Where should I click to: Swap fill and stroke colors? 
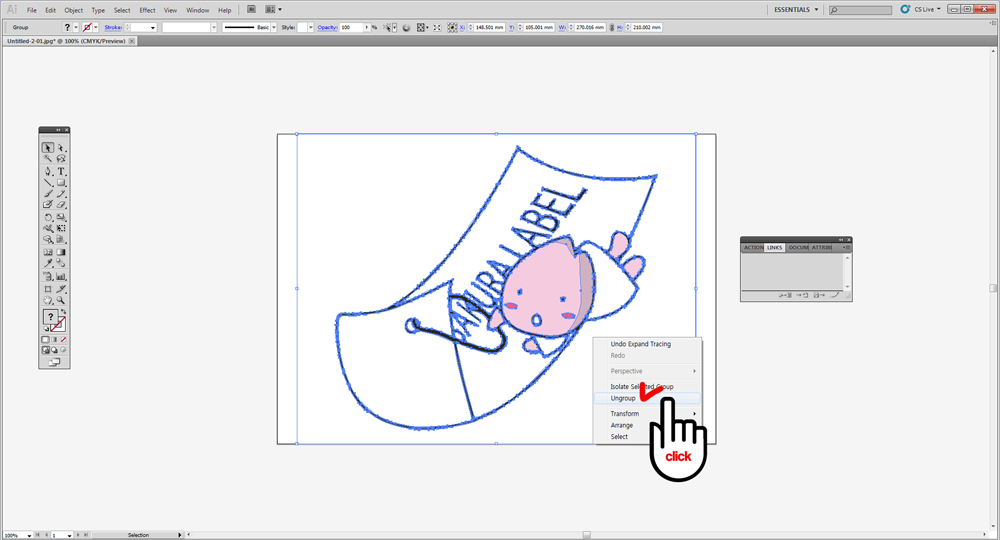[x=63, y=312]
